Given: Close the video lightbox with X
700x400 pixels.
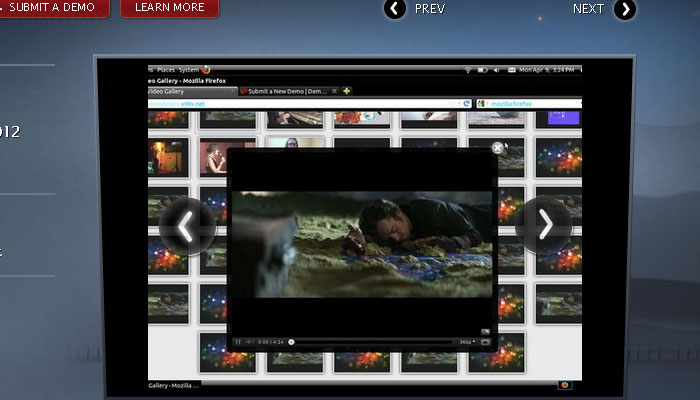Looking at the screenshot, I should pyautogui.click(x=497, y=148).
